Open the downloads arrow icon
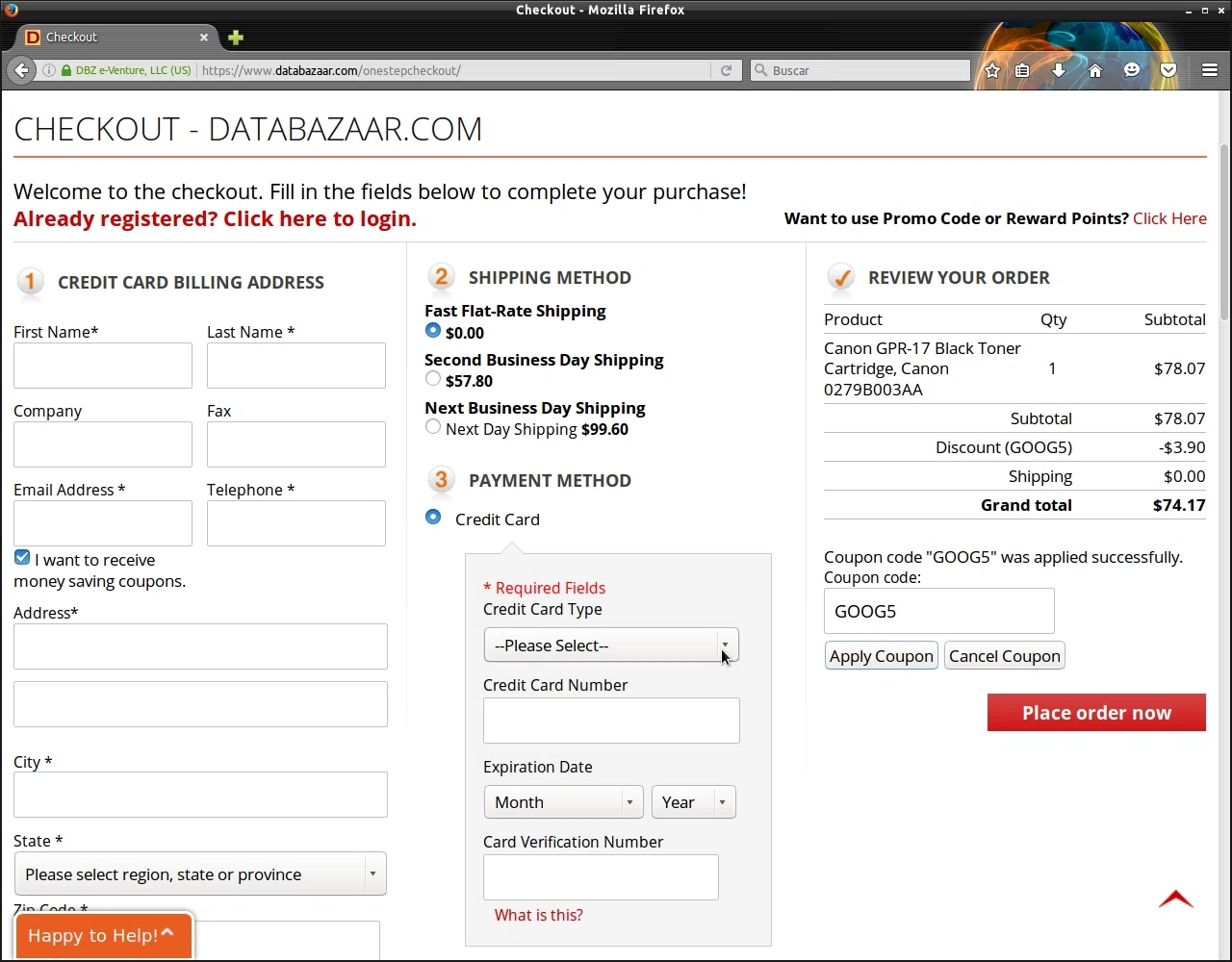The height and width of the screenshot is (962, 1232). coord(1059,70)
